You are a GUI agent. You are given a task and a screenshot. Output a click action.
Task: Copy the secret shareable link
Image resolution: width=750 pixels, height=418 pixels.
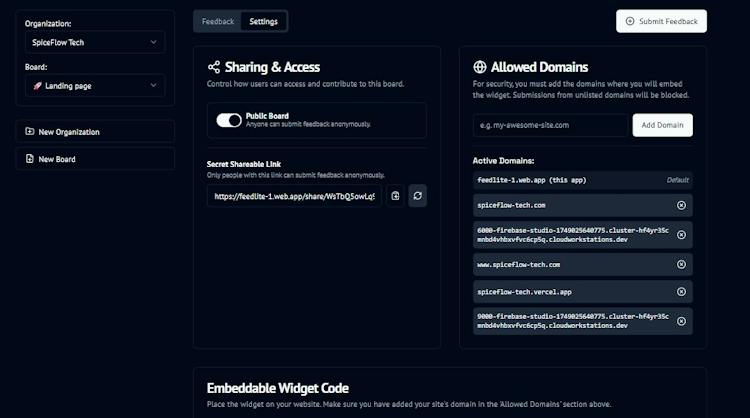pos(395,196)
